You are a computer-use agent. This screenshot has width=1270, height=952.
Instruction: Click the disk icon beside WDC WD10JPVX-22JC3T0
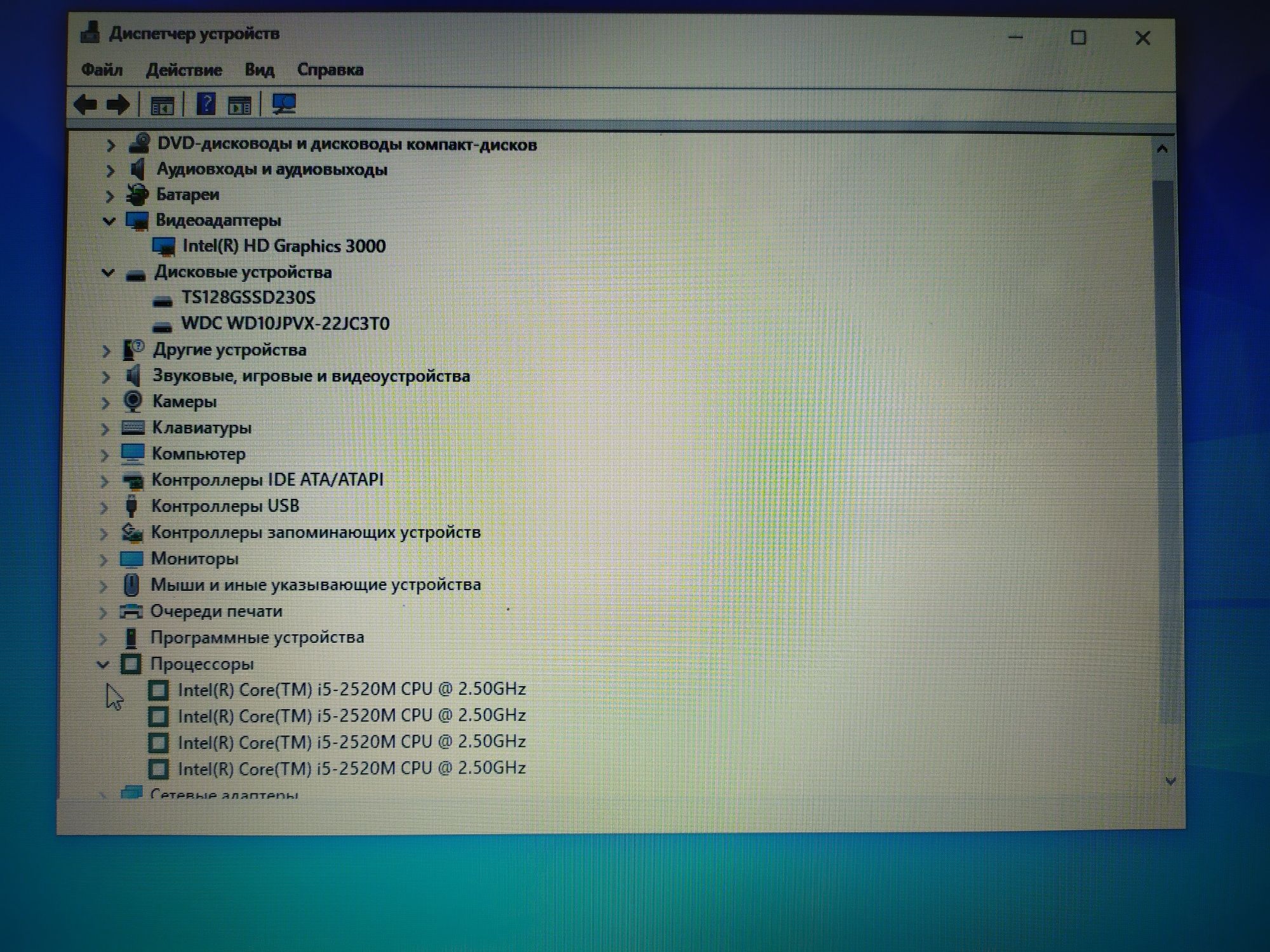(x=163, y=326)
